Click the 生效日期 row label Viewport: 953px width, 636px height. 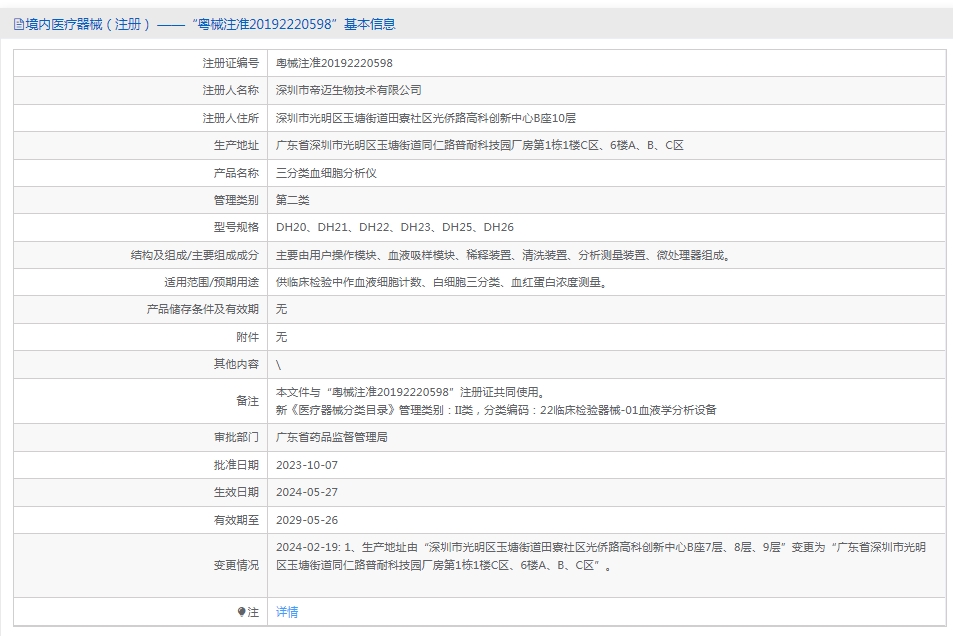coord(236,492)
